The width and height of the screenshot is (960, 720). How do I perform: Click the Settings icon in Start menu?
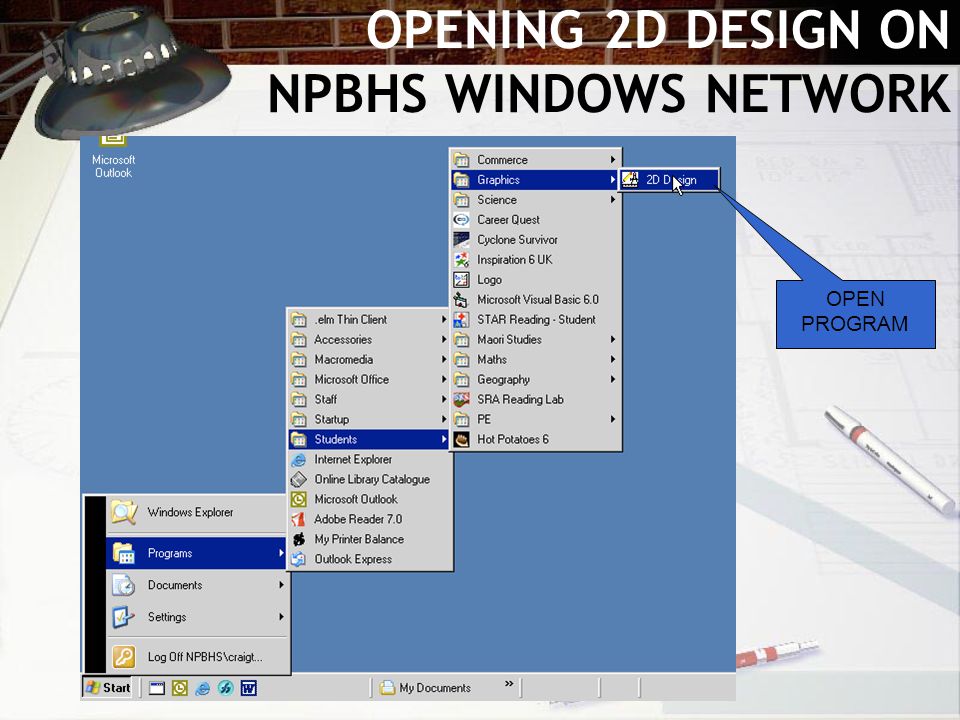[123, 617]
